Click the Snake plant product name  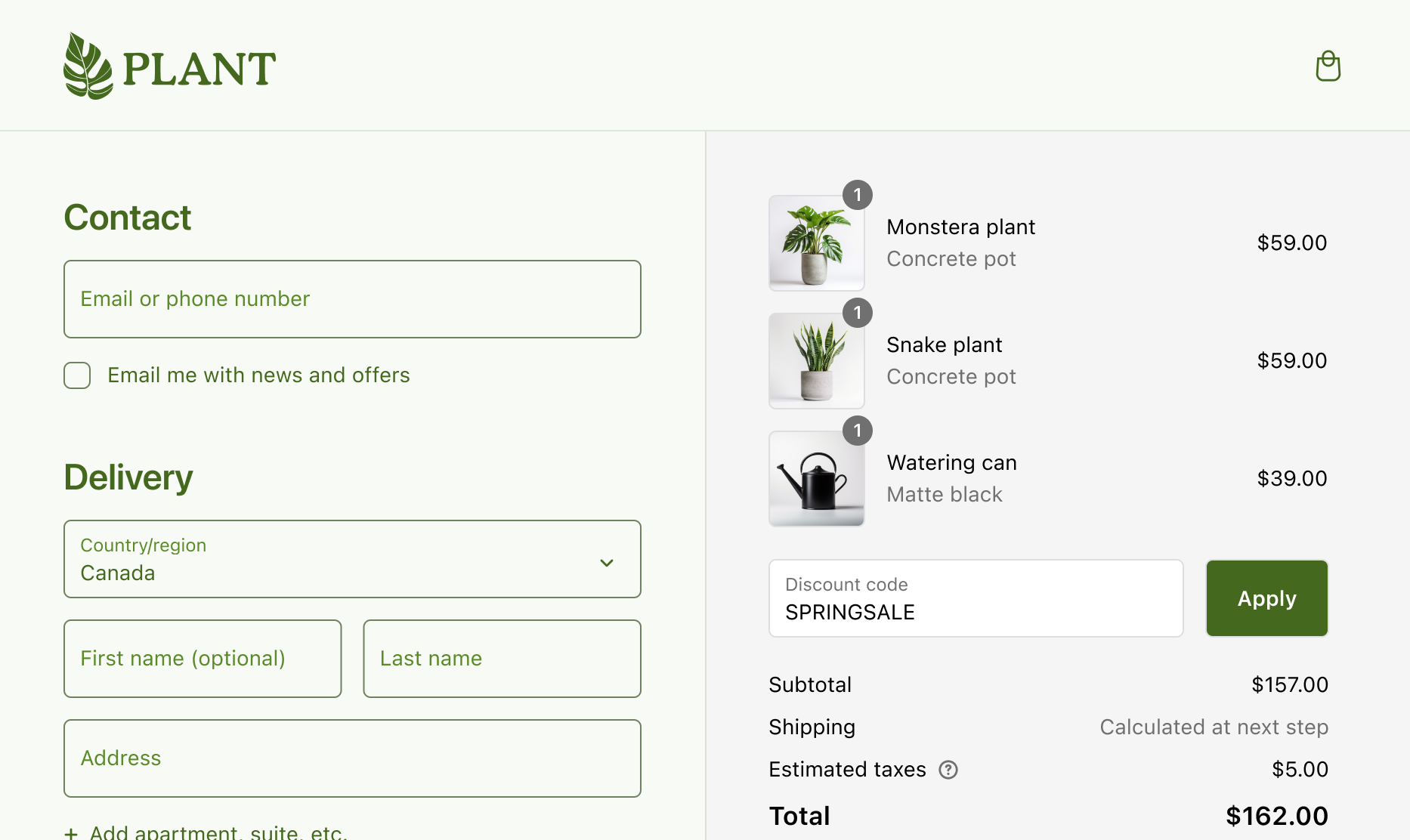(944, 345)
